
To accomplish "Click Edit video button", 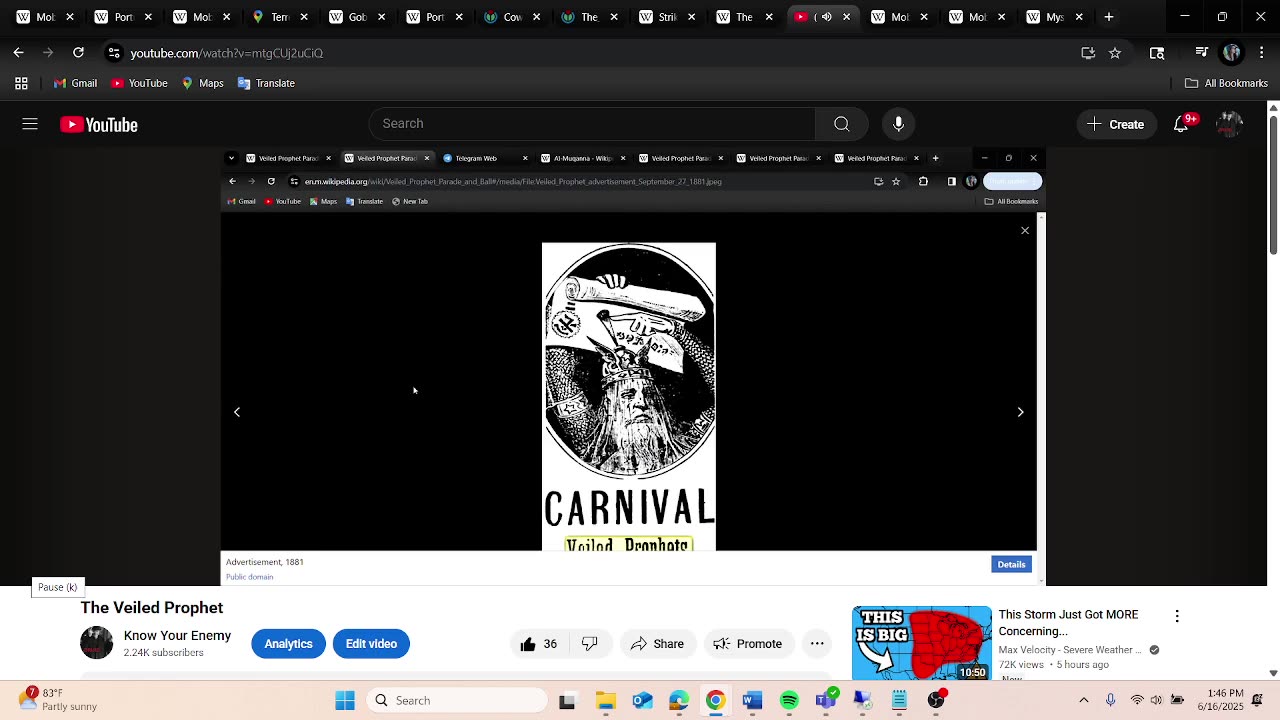I will [x=371, y=644].
